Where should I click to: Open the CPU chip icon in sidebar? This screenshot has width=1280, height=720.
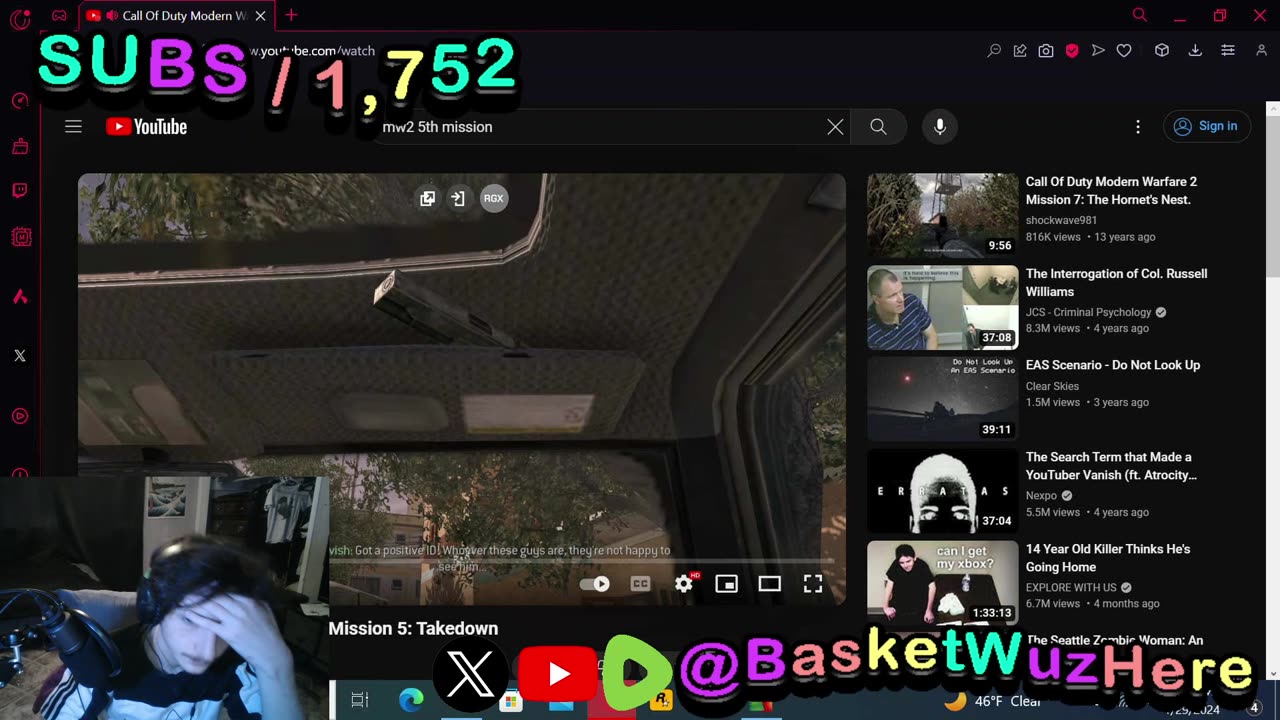(20, 237)
